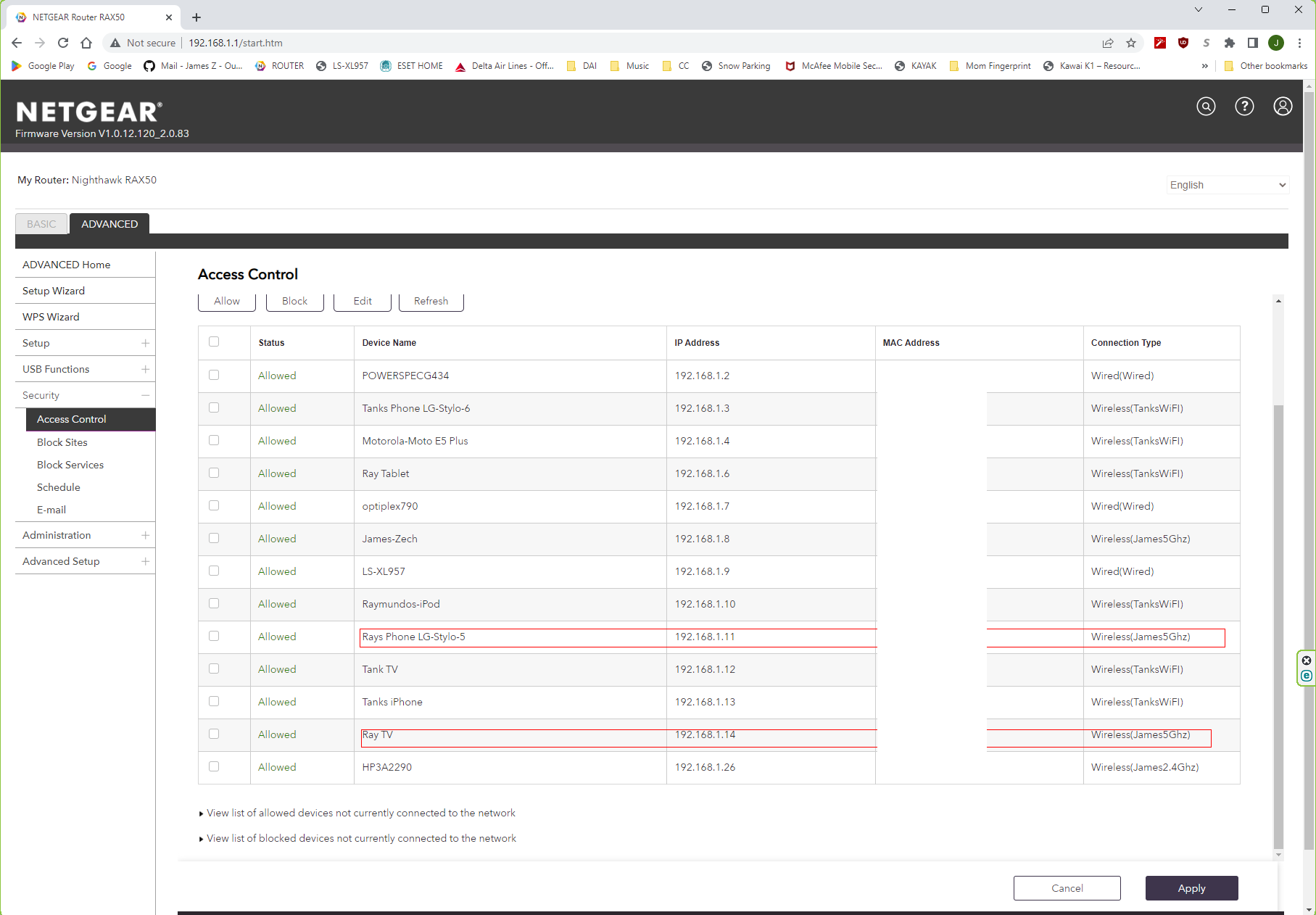The width and height of the screenshot is (1316, 915).
Task: Open the NETGEAR help question-mark icon
Action: [x=1244, y=107]
